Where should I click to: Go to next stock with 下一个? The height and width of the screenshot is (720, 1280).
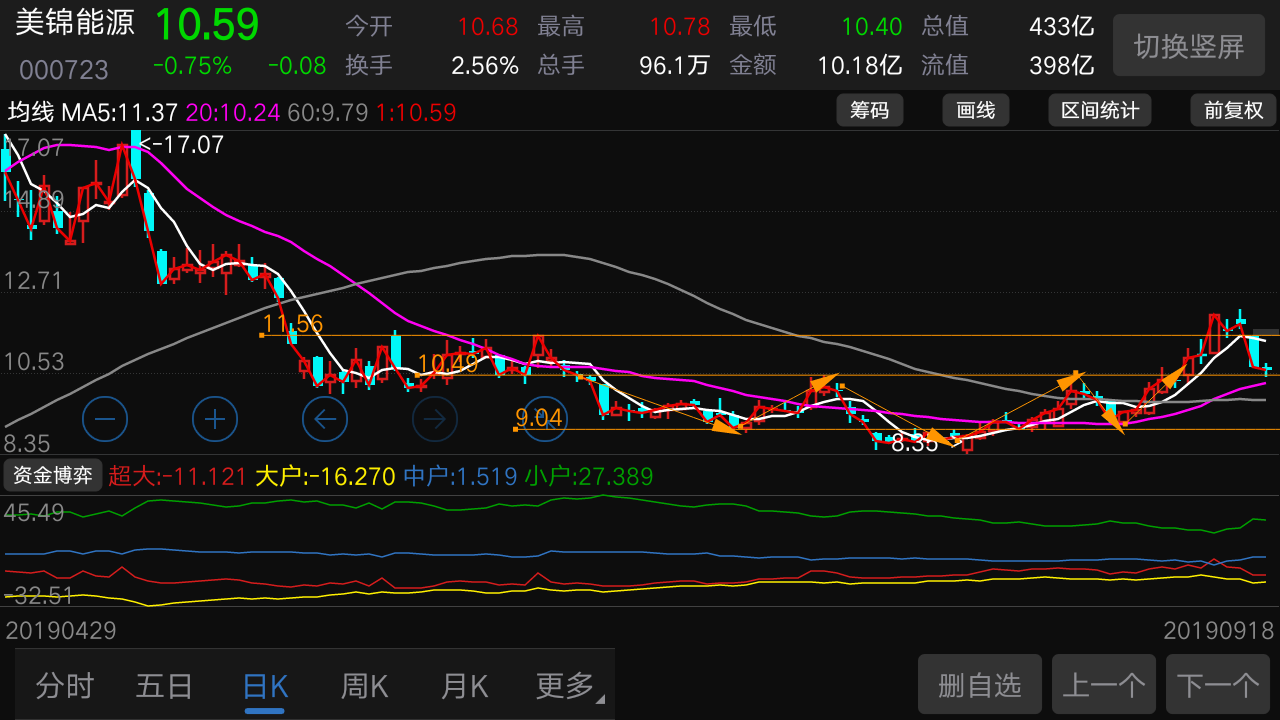[1218, 685]
